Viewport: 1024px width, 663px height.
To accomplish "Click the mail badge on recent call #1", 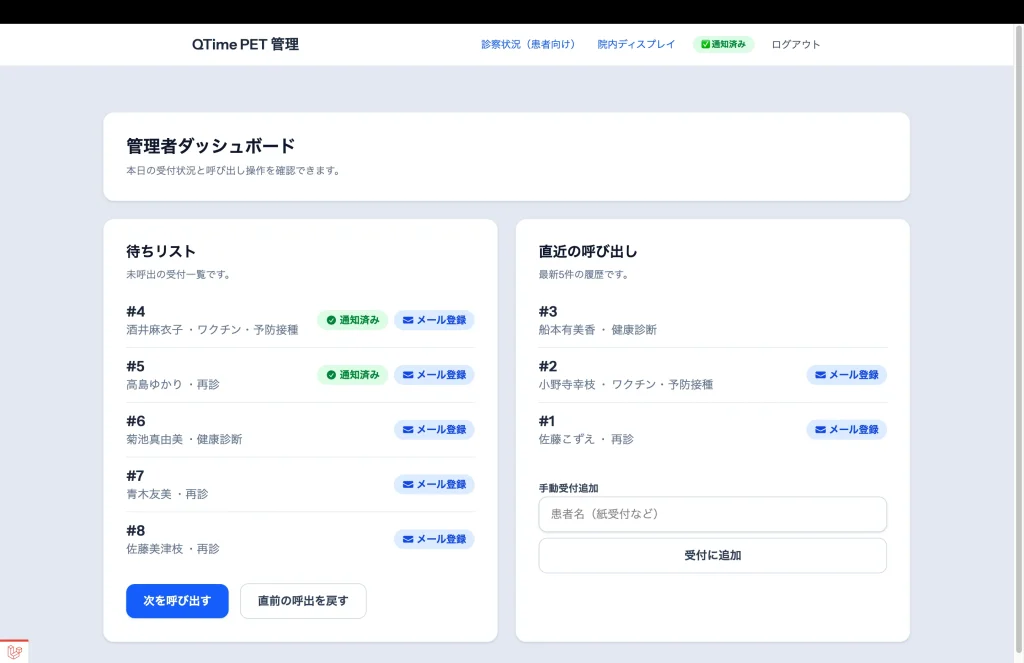I will click(x=846, y=430).
